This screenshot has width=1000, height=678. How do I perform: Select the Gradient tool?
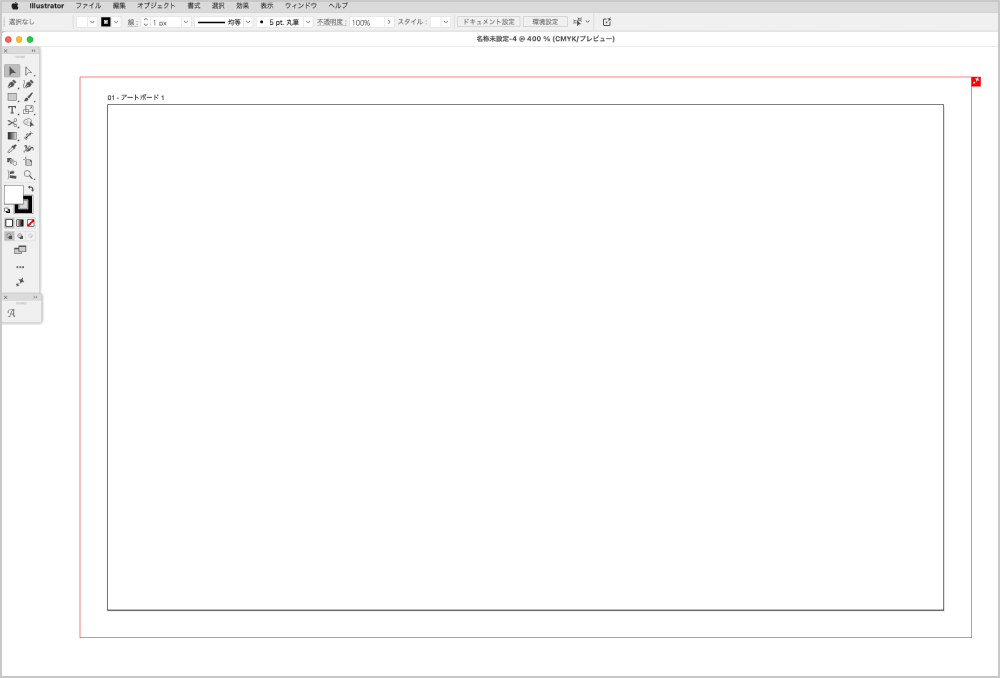[x=11, y=134]
